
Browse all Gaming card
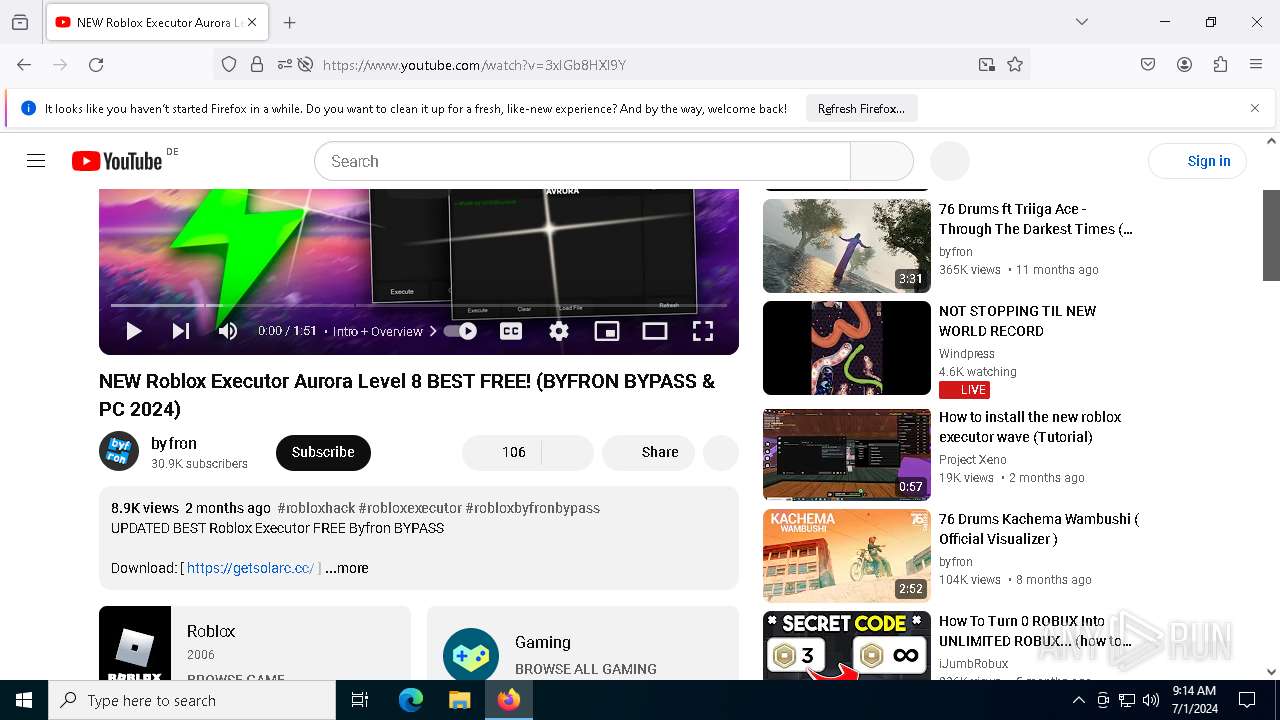pos(583,643)
